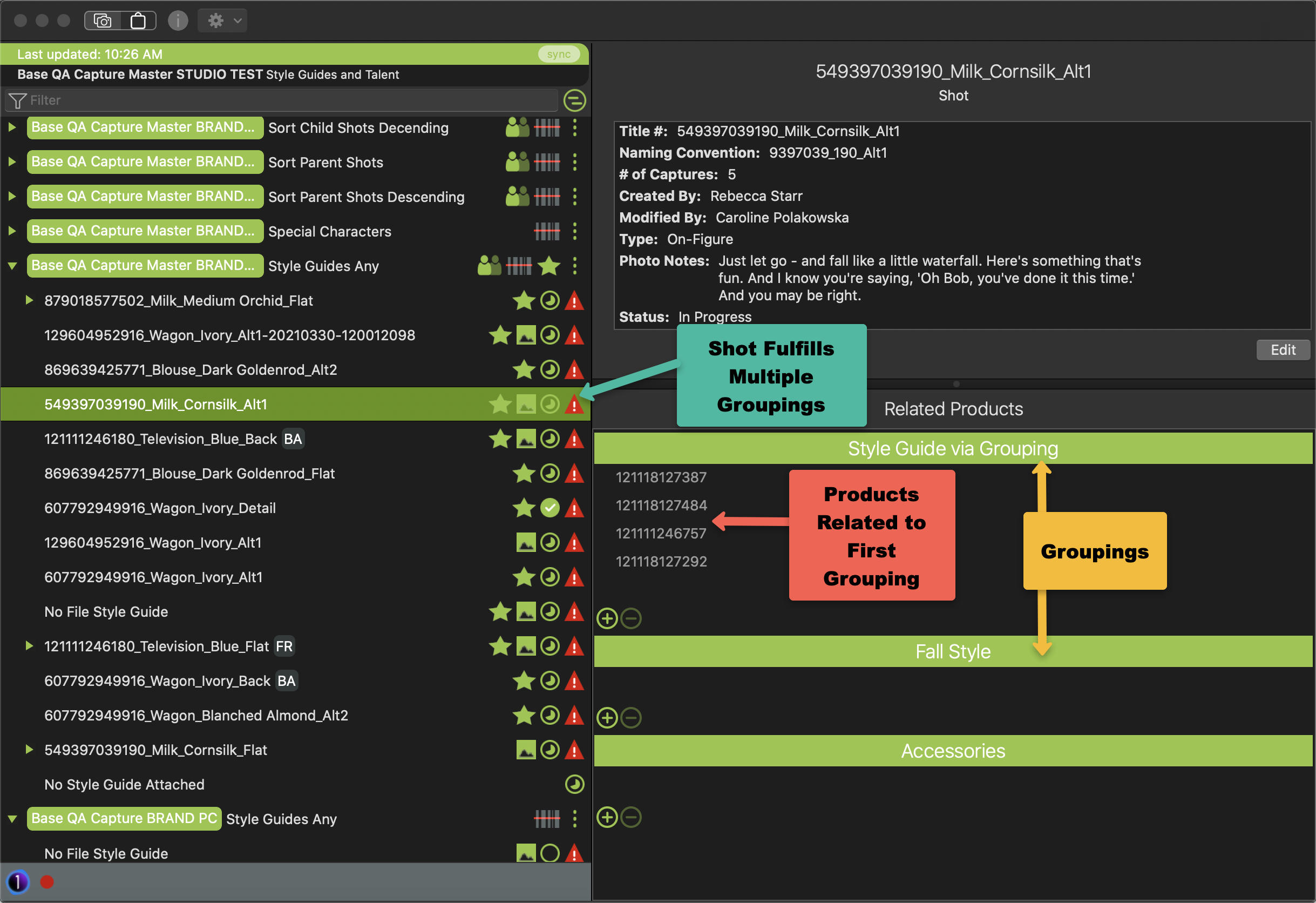The width and height of the screenshot is (1316, 903).
Task: Click star icon on 549397039190_Milk_Cornsilk_Alt1 row
Action: [x=500, y=405]
